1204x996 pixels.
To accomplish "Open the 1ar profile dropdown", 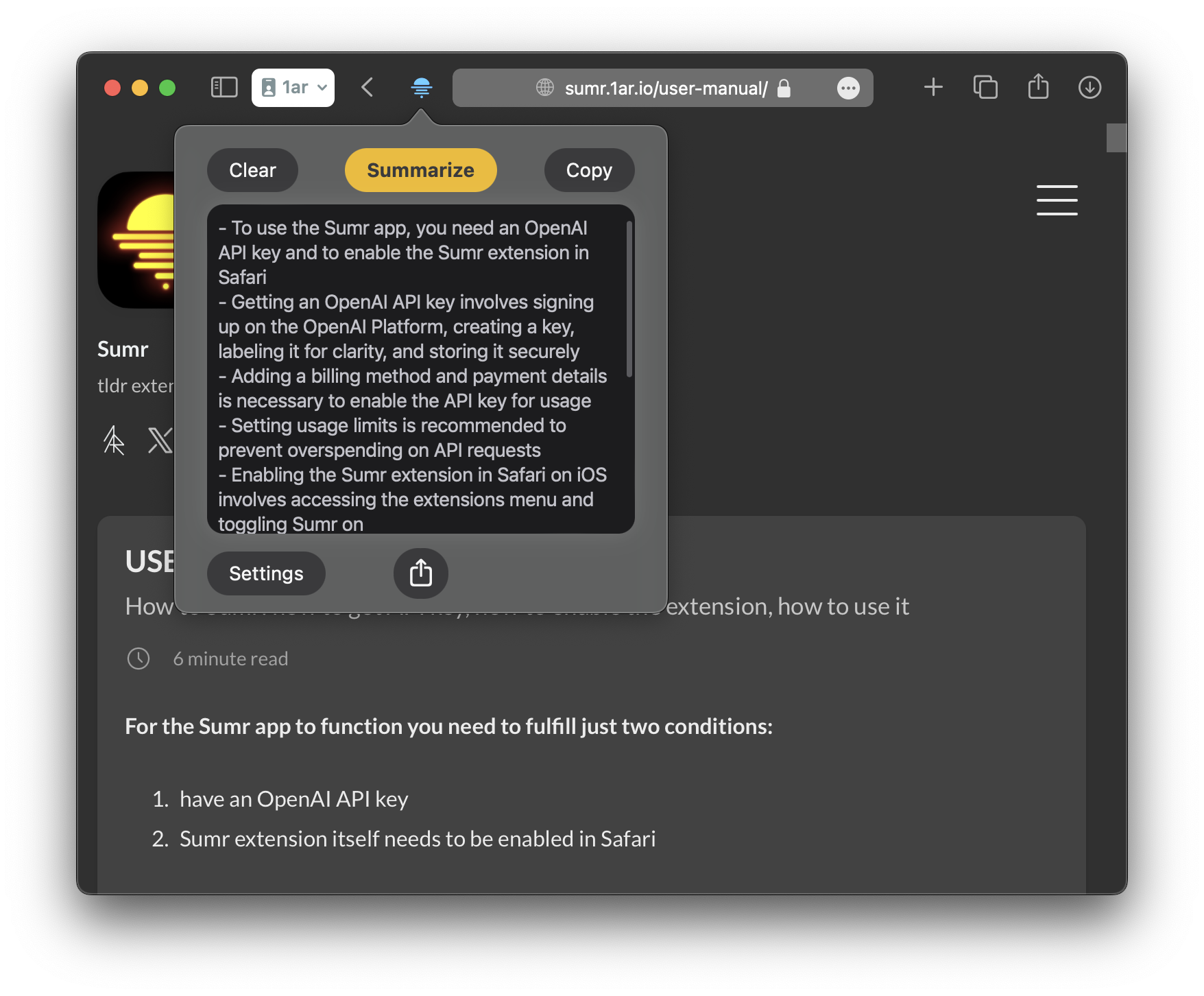I will (x=293, y=88).
